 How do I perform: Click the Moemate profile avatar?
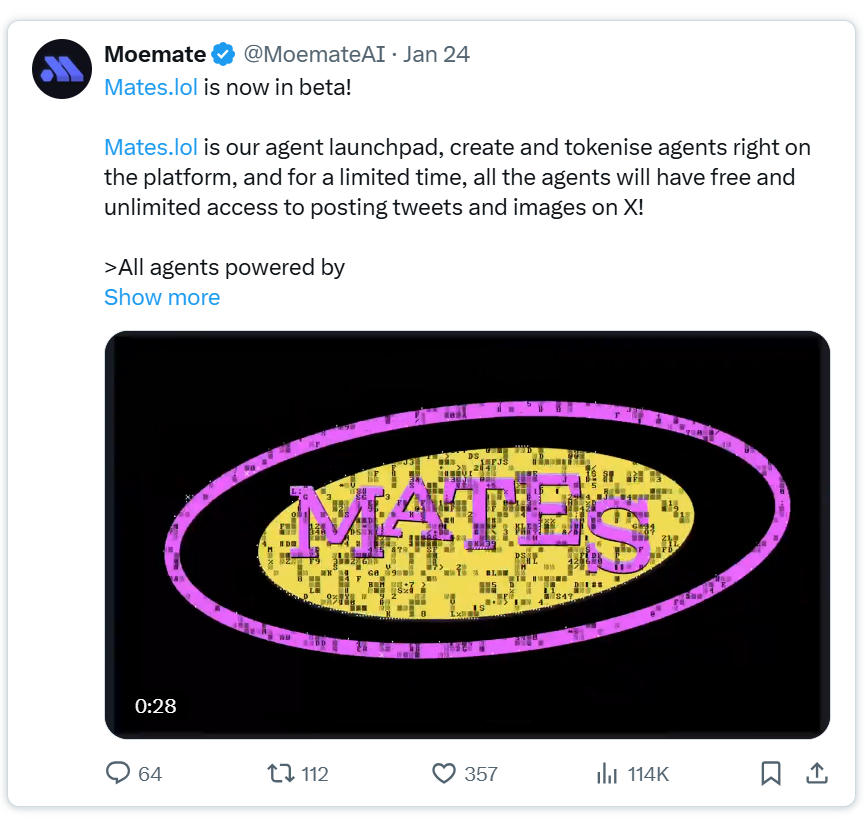click(x=62, y=68)
